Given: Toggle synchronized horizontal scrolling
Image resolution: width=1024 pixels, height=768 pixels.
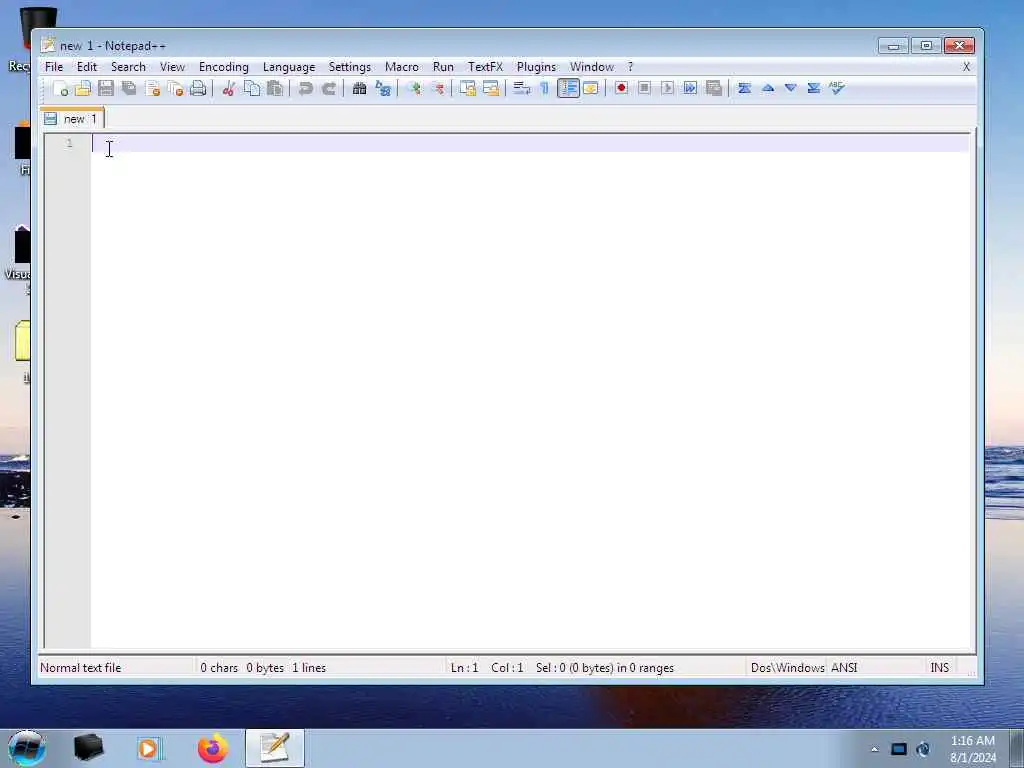Looking at the screenshot, I should (x=490, y=88).
